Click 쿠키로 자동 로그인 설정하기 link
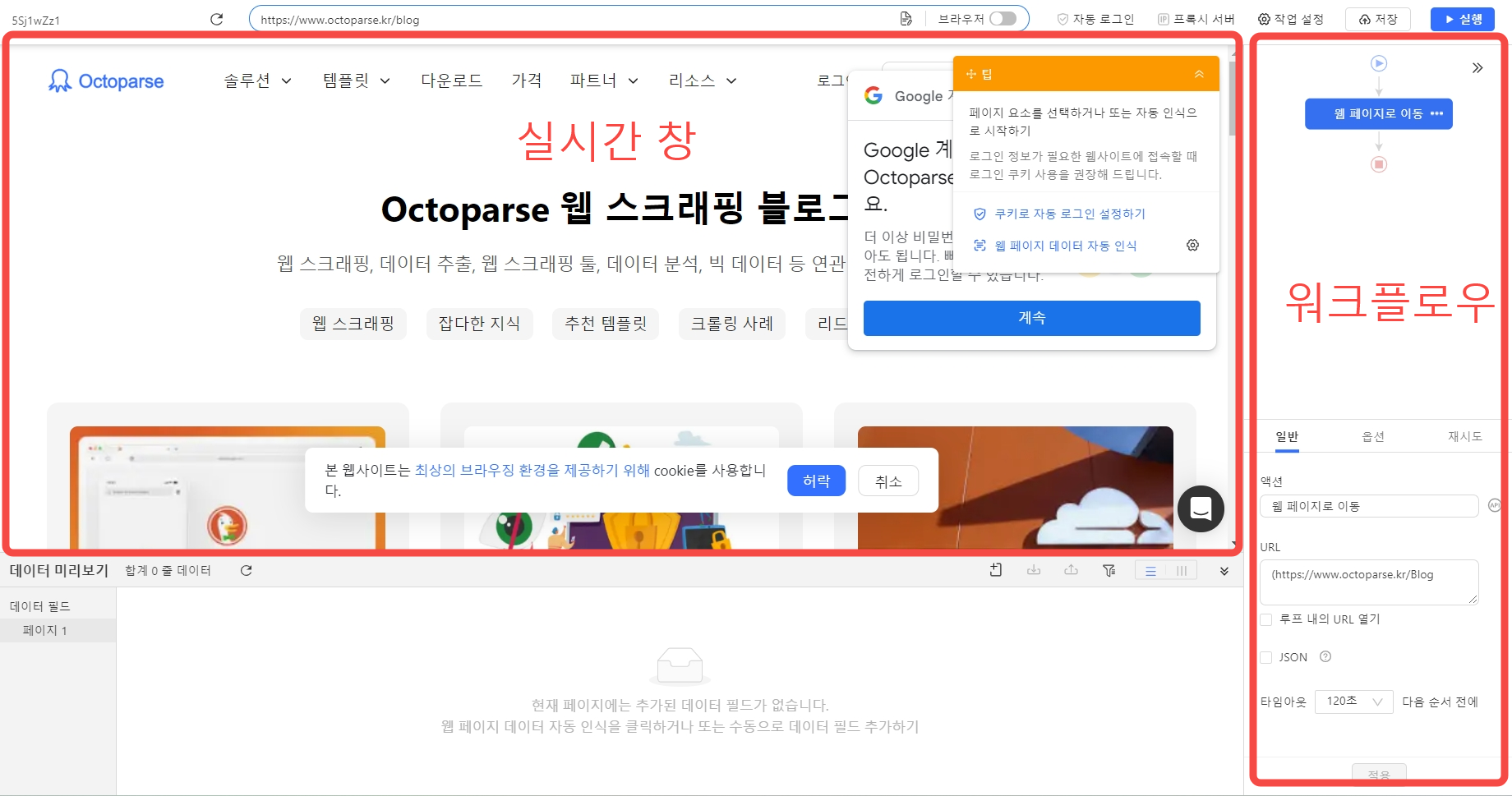 click(1069, 214)
